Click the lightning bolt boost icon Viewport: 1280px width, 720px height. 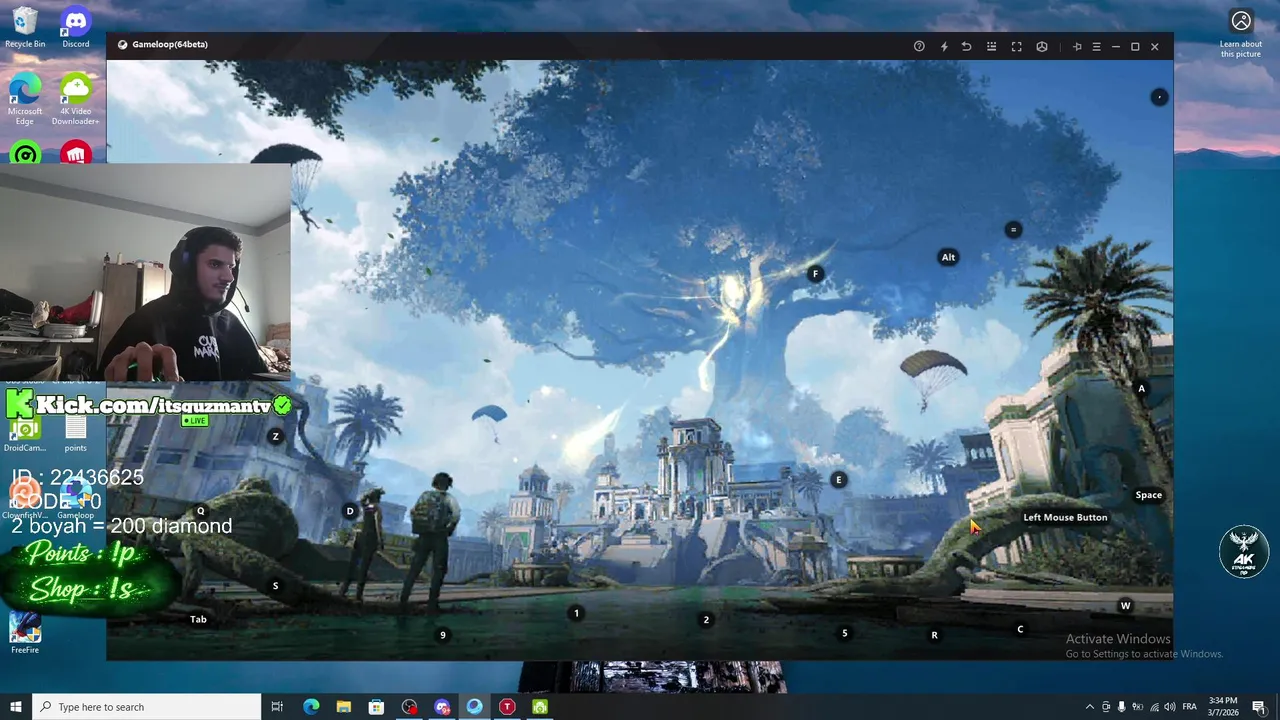944,46
